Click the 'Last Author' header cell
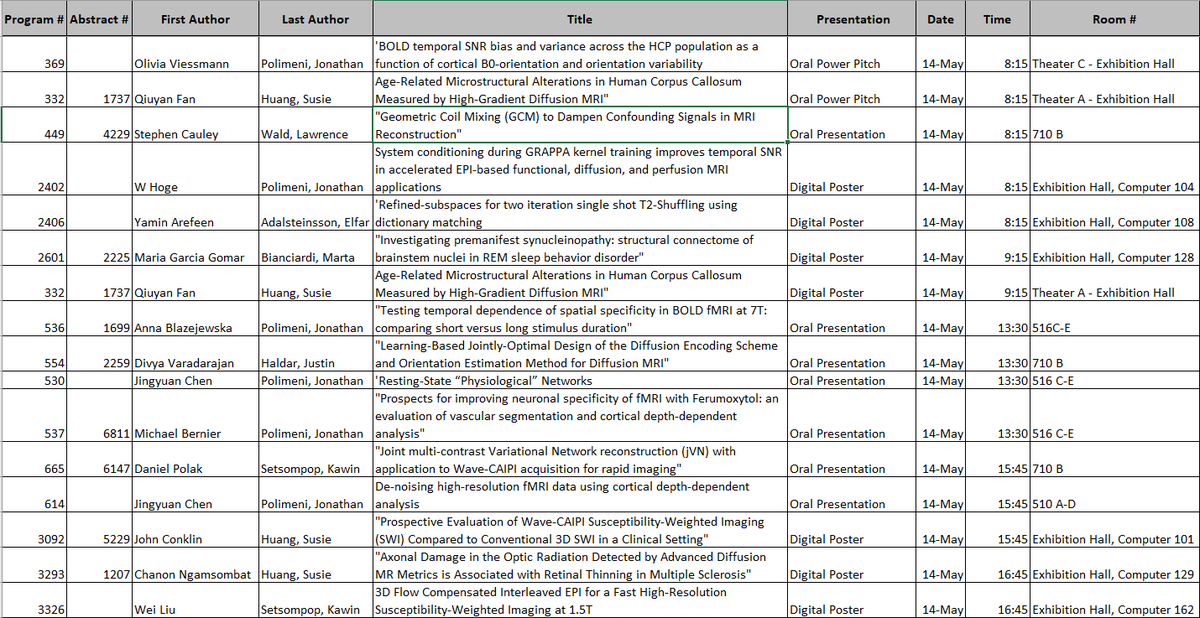1200x618 pixels. (x=314, y=19)
